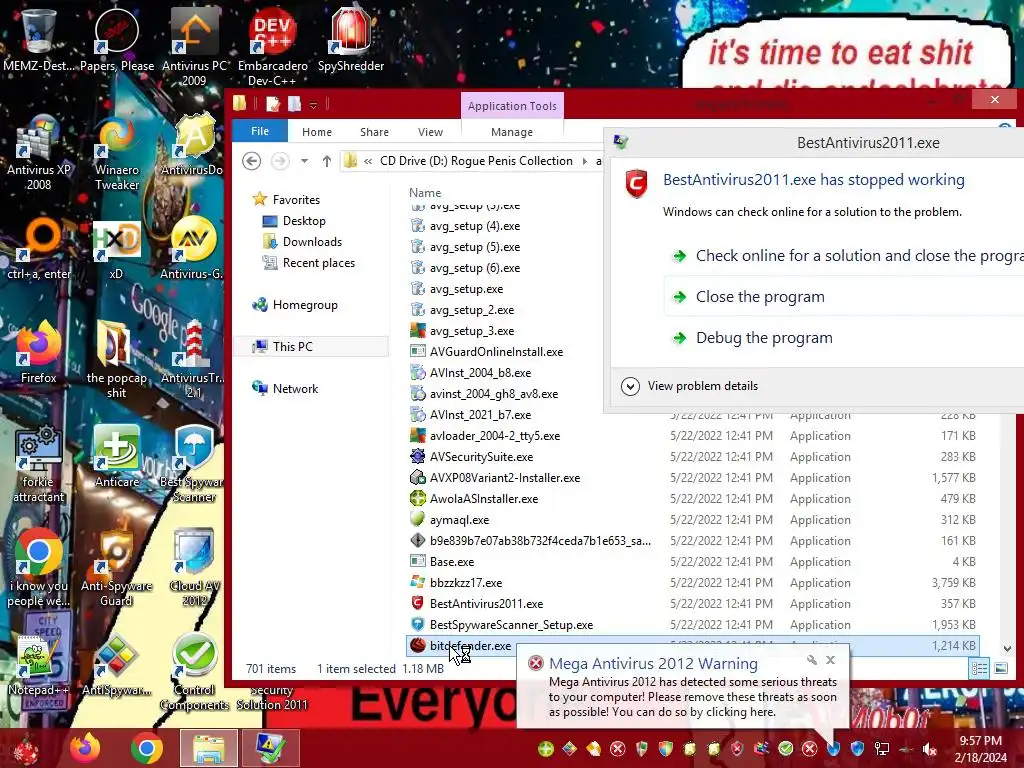Switch to the Home ribbon tab
Image resolution: width=1024 pixels, height=768 pixels.
tap(317, 132)
